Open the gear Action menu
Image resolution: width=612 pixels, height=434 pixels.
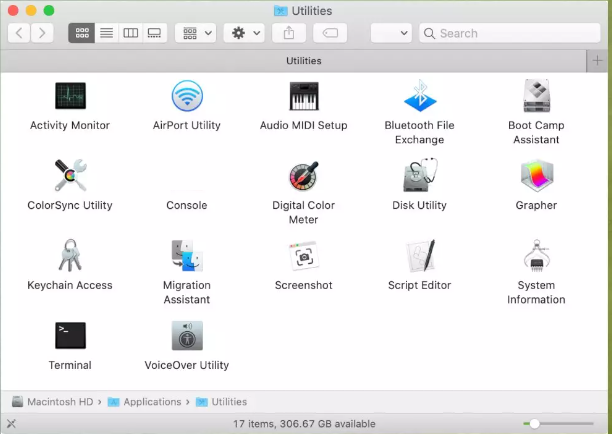(x=244, y=33)
